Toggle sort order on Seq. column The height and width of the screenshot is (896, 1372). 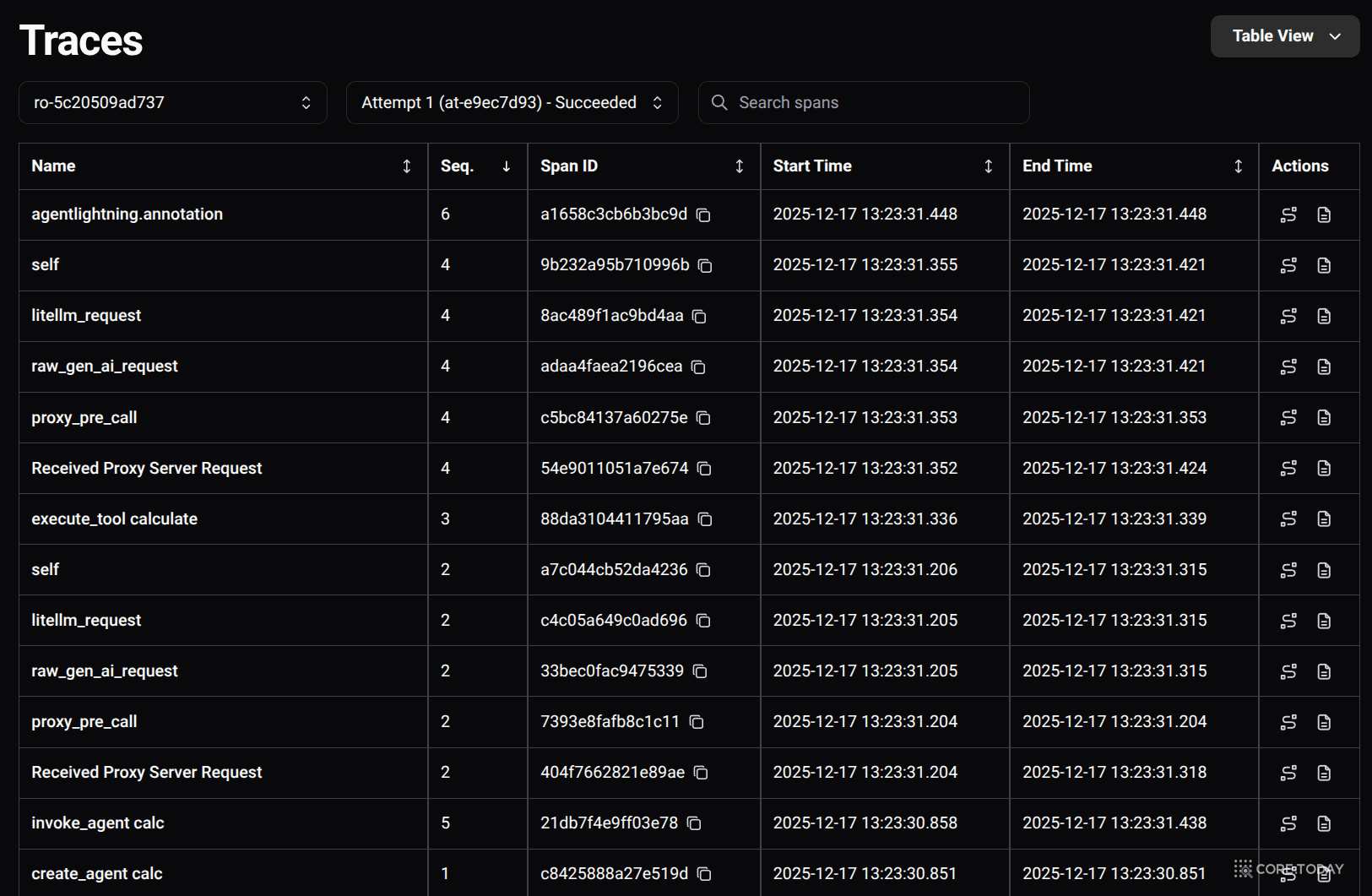506,166
